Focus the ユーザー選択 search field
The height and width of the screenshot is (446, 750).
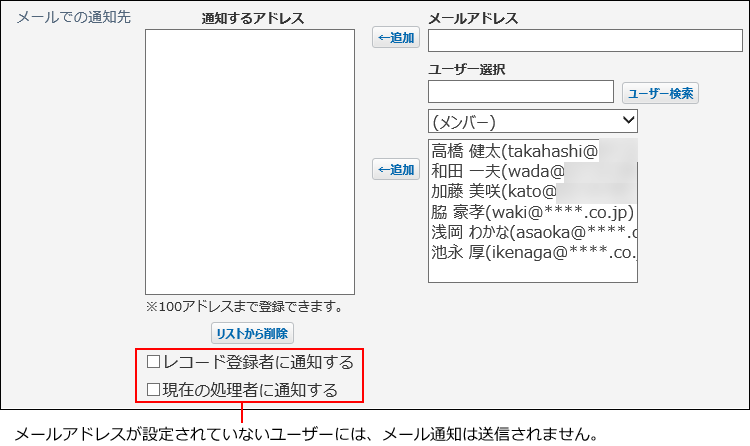click(x=520, y=91)
